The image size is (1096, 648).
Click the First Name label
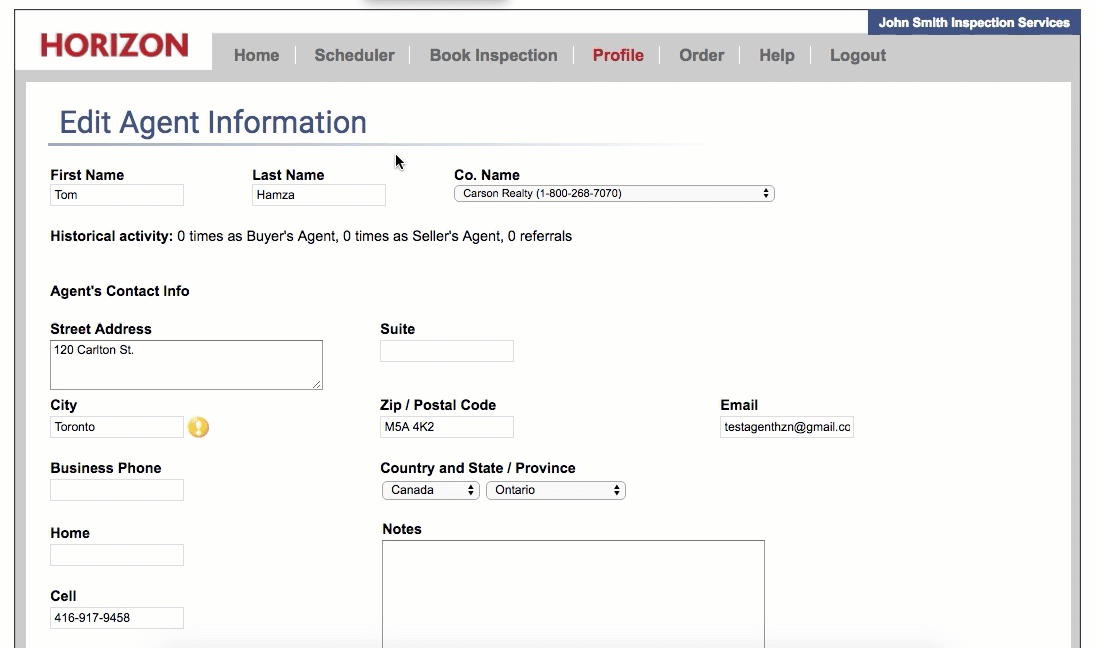pyautogui.click(x=87, y=175)
